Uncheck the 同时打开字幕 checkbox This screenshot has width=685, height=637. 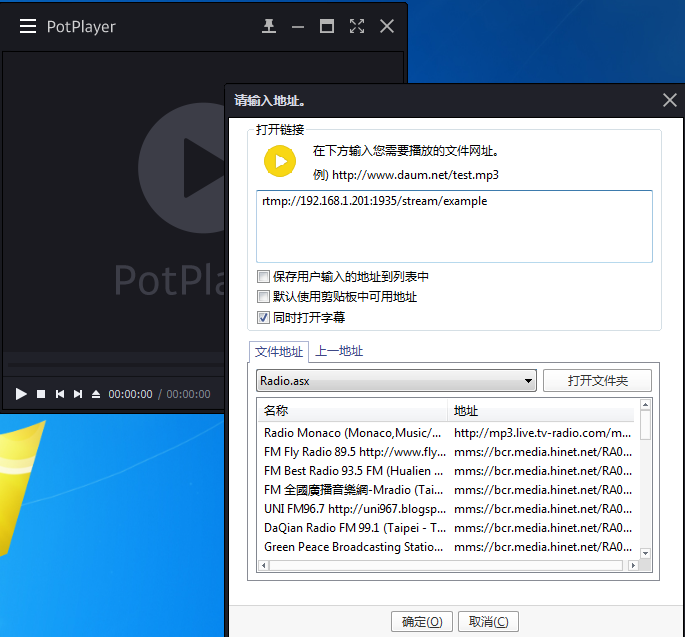[263, 317]
